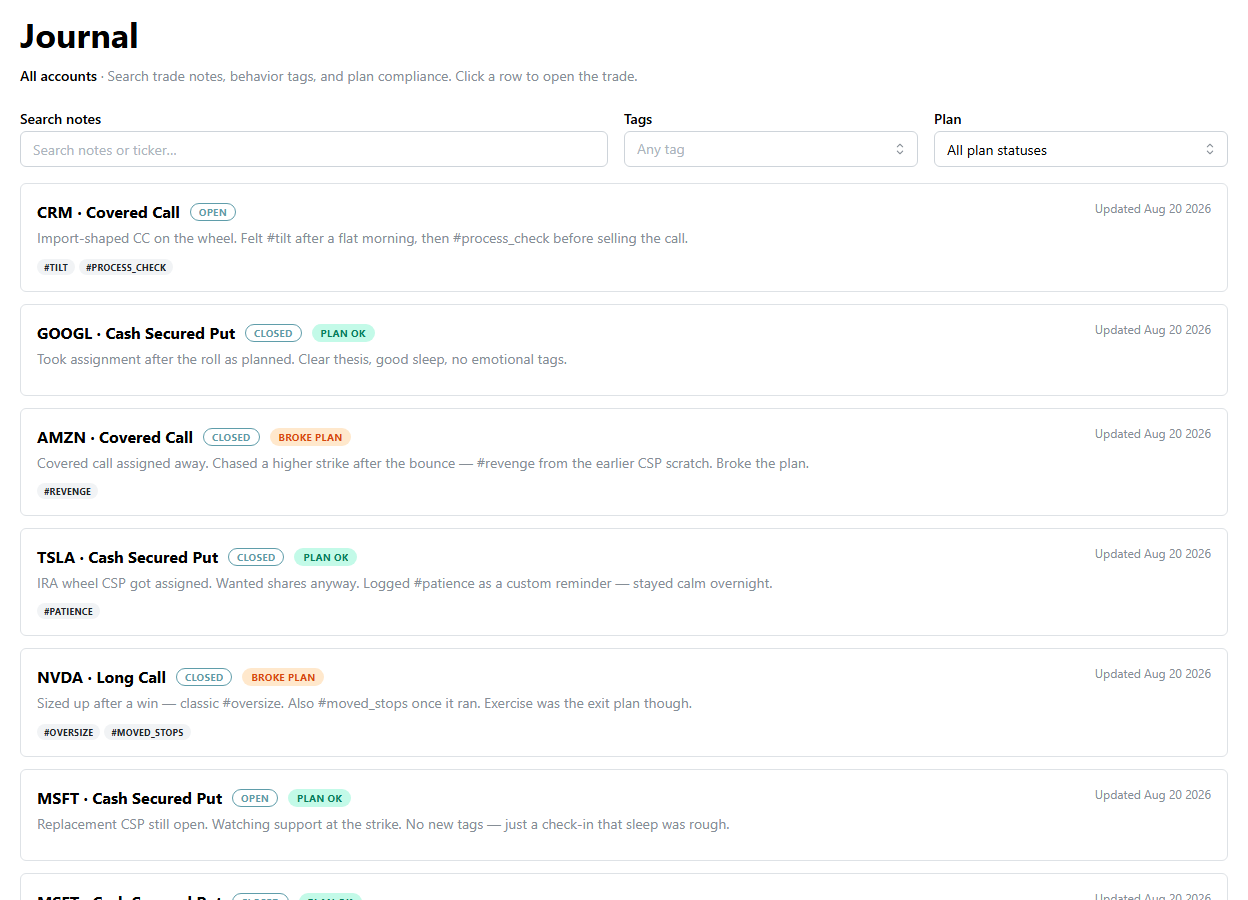
Task: Open the AMZN Covered Call trade row
Action: [x=624, y=462]
